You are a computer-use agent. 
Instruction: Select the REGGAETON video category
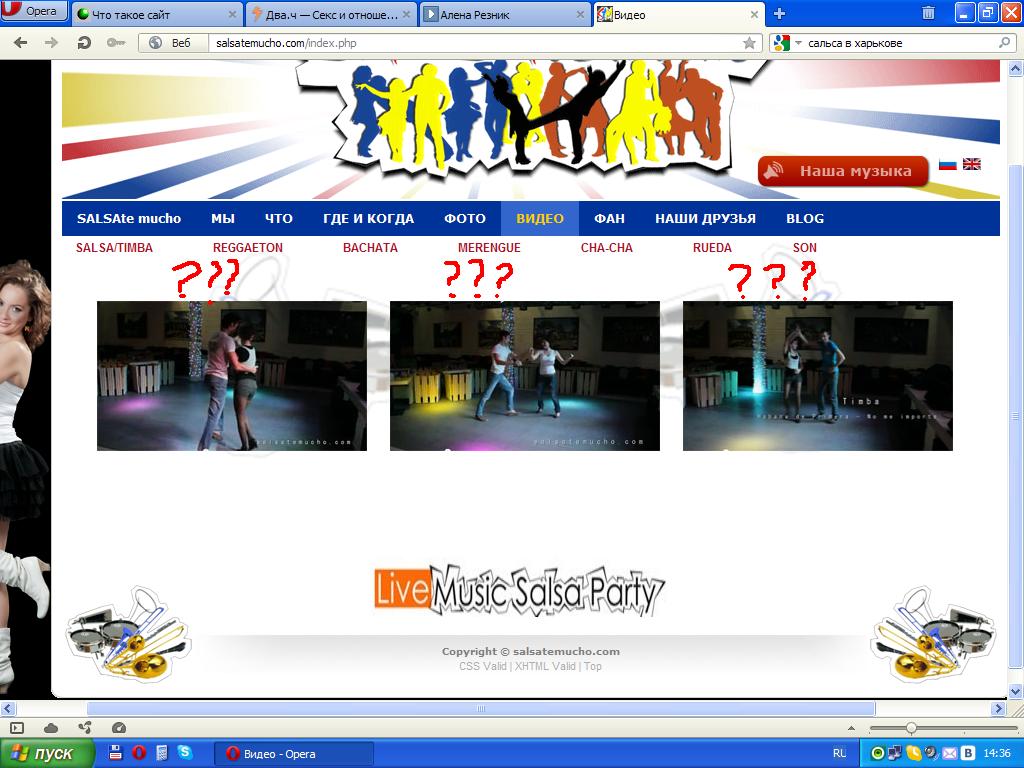(x=248, y=248)
